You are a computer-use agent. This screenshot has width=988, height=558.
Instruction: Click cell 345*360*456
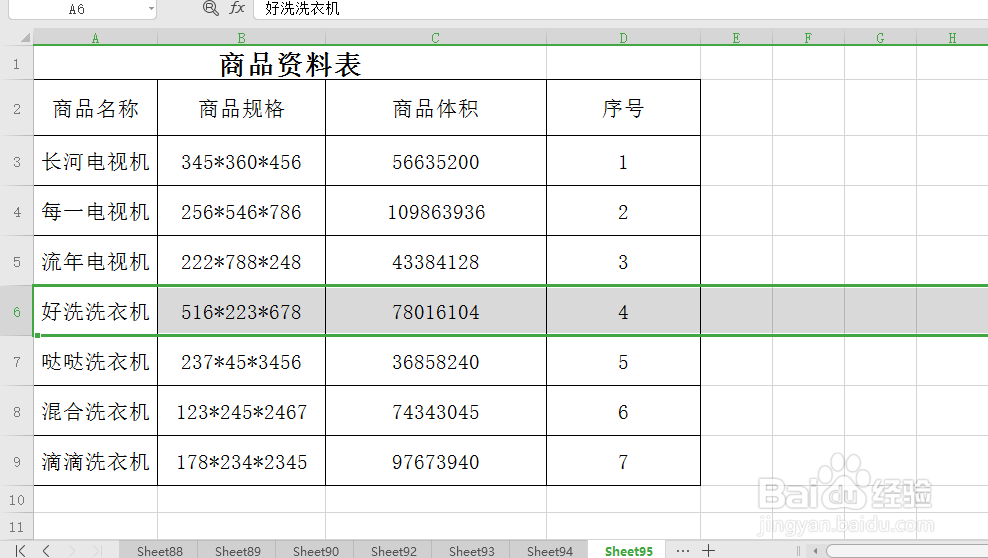[241, 161]
